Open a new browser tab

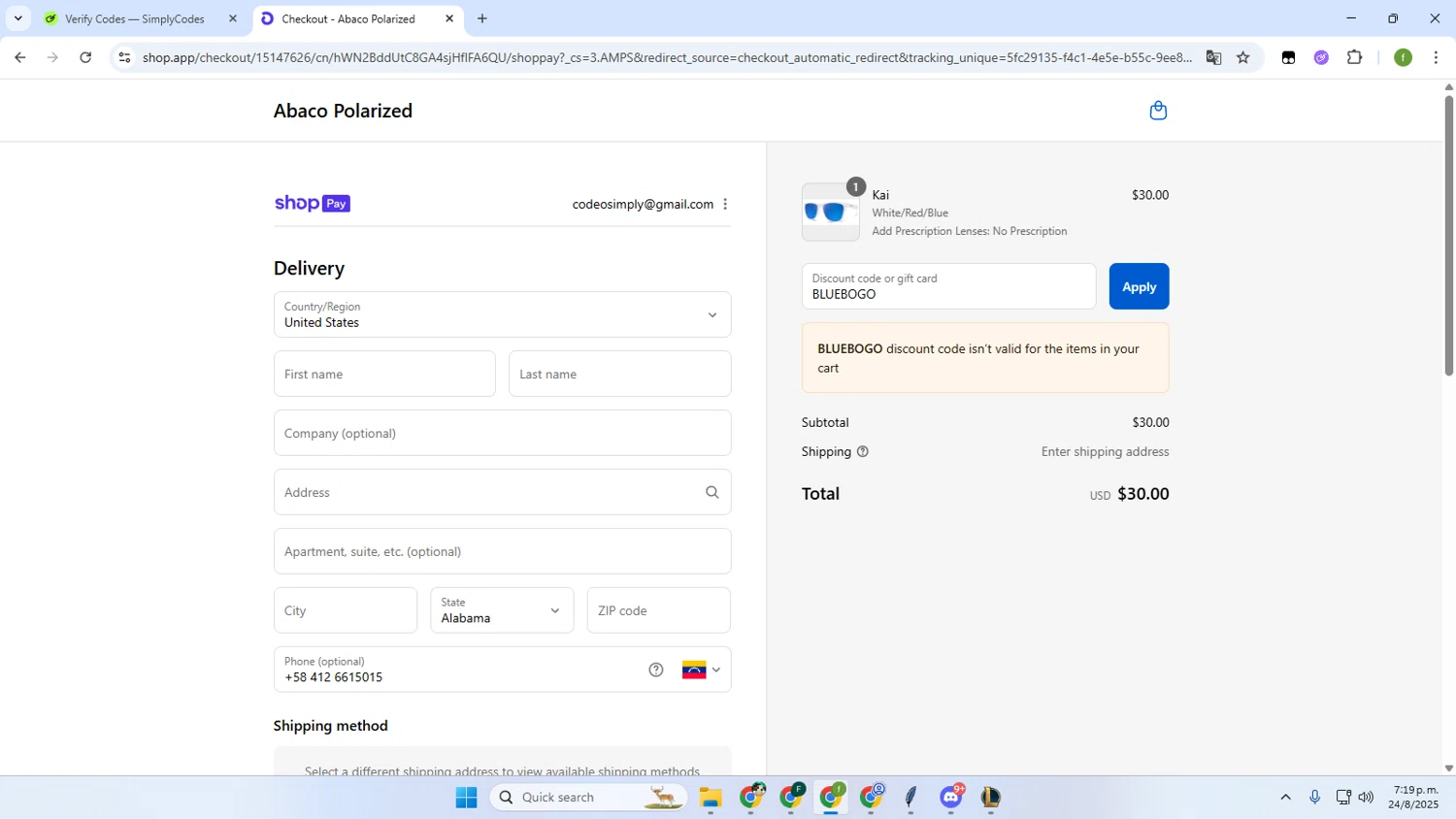[x=482, y=18]
